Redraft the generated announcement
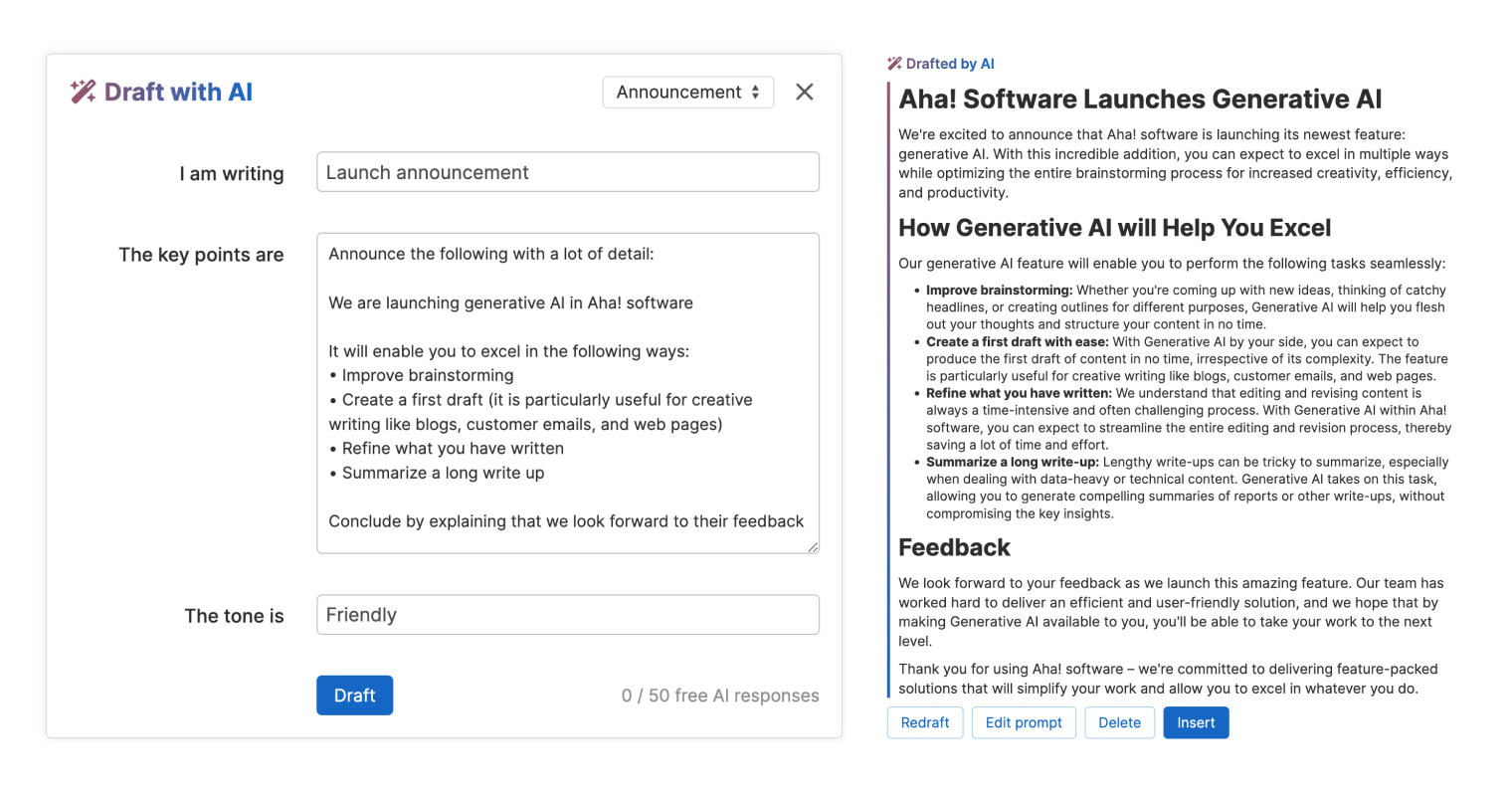This screenshot has width=1512, height=796. [924, 722]
